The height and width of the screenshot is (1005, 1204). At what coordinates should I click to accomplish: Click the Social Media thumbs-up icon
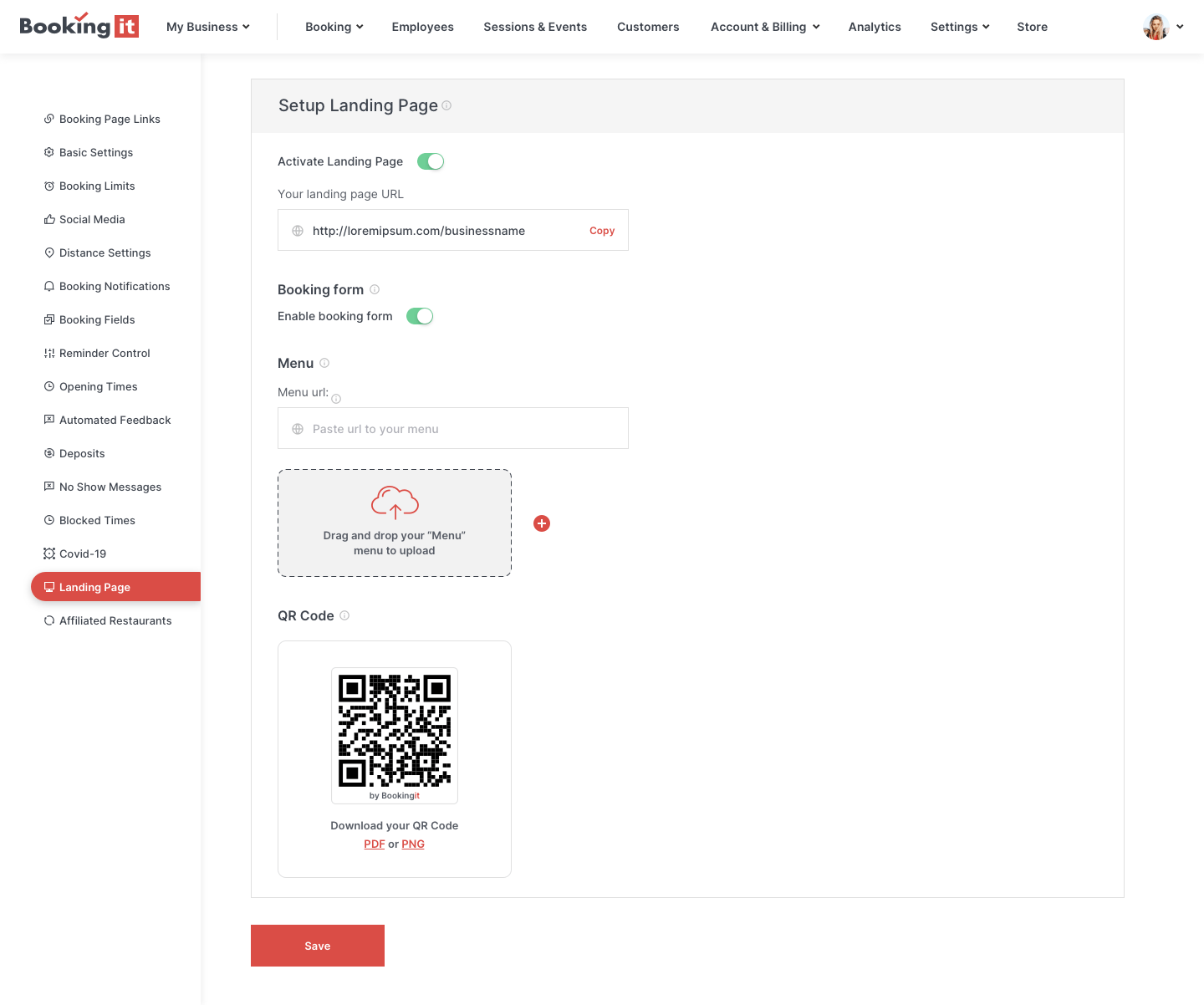[49, 219]
